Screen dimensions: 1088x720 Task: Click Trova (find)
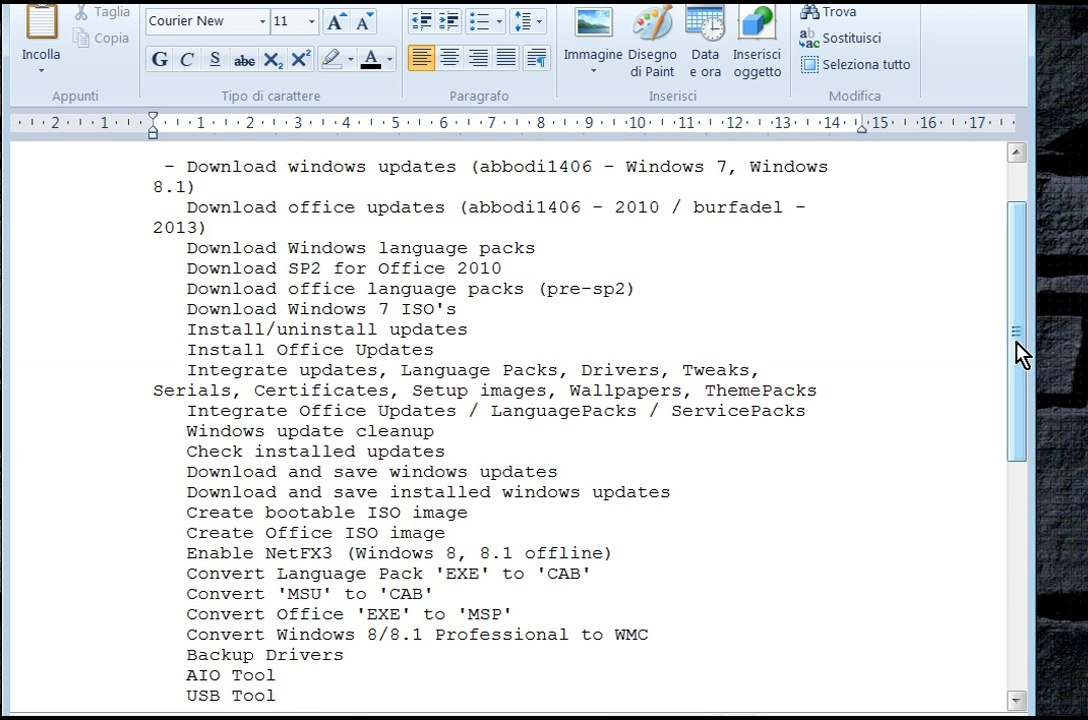828,11
